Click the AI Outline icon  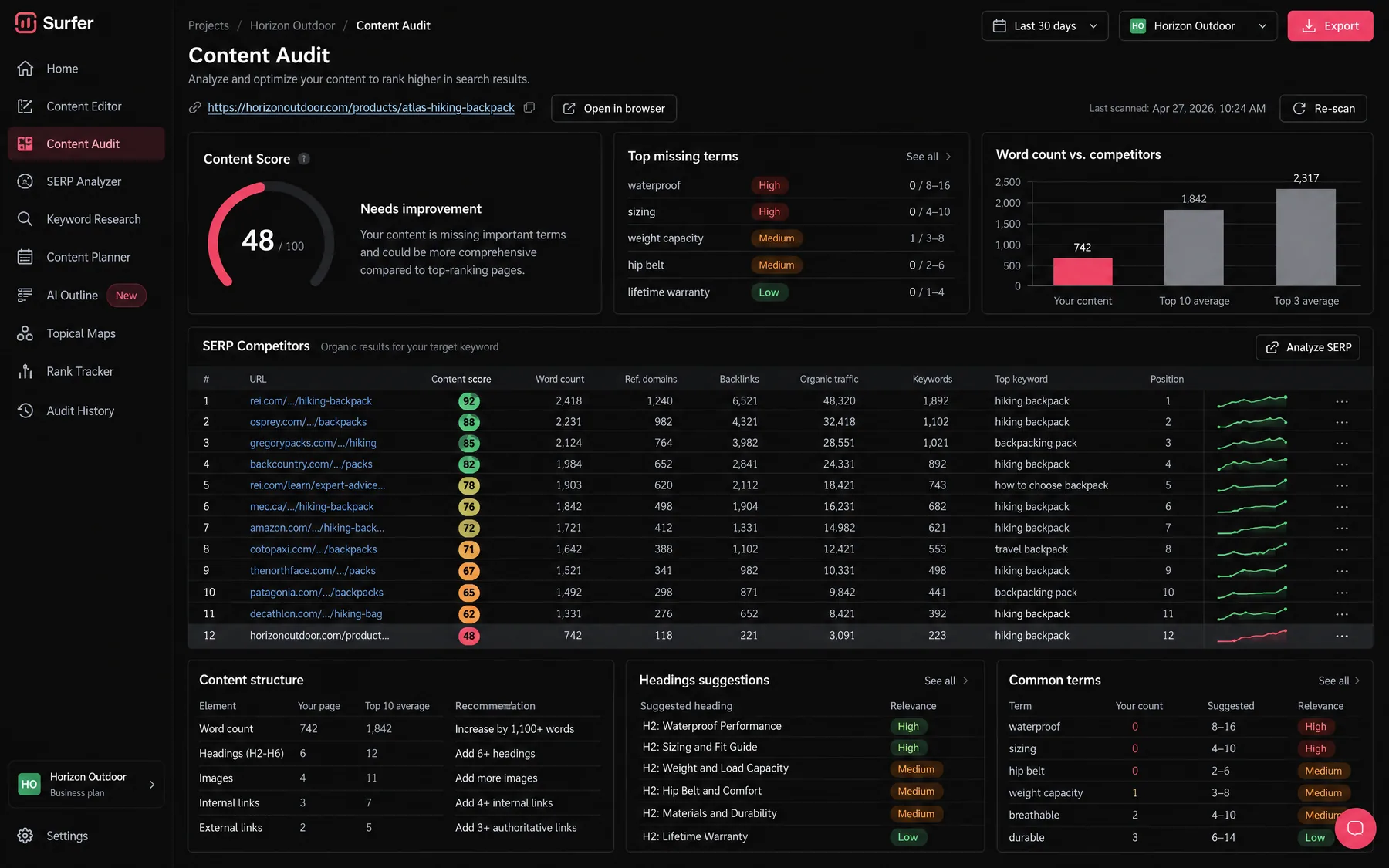pyautogui.click(x=25, y=296)
